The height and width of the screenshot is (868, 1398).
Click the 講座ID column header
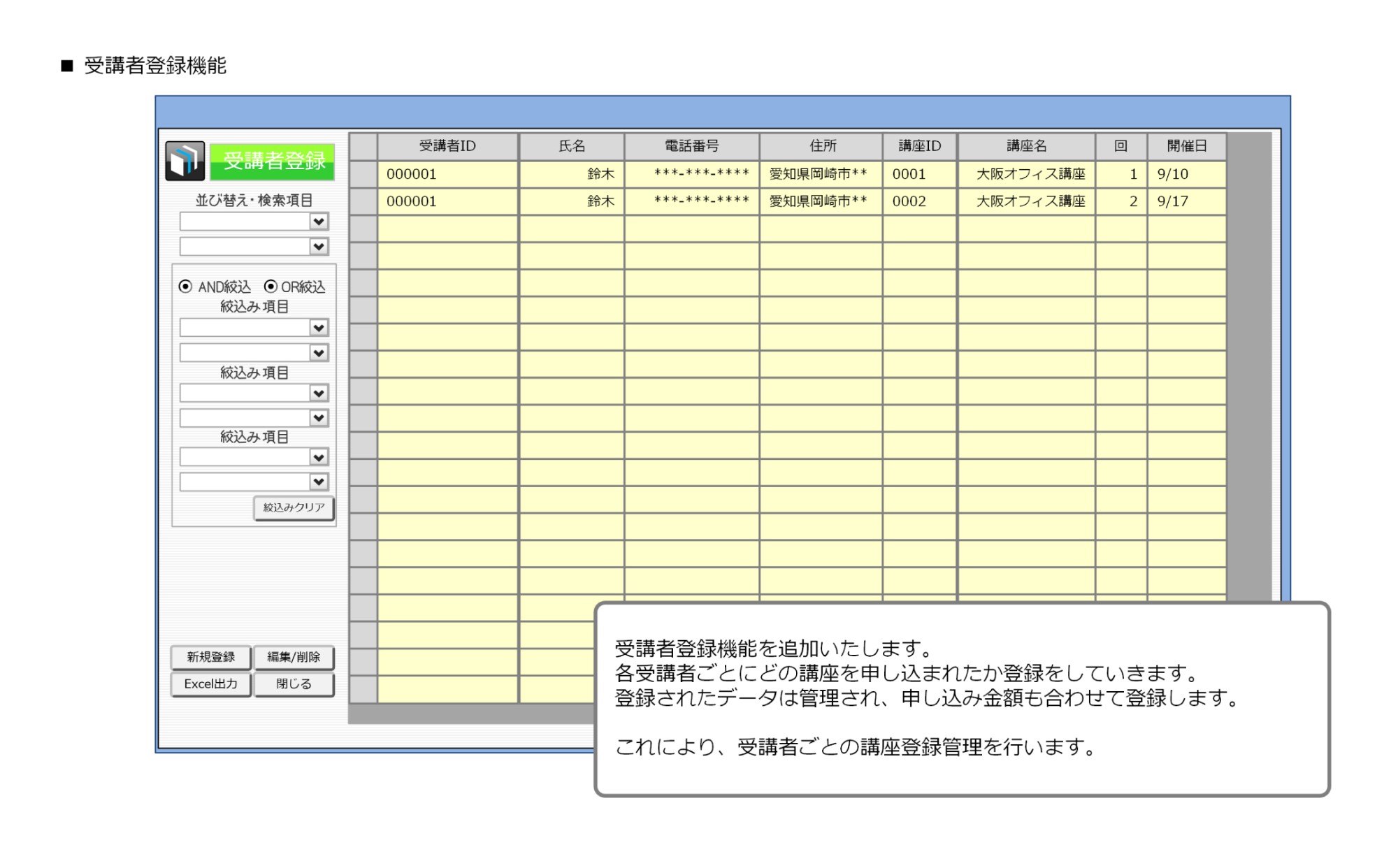[920, 146]
